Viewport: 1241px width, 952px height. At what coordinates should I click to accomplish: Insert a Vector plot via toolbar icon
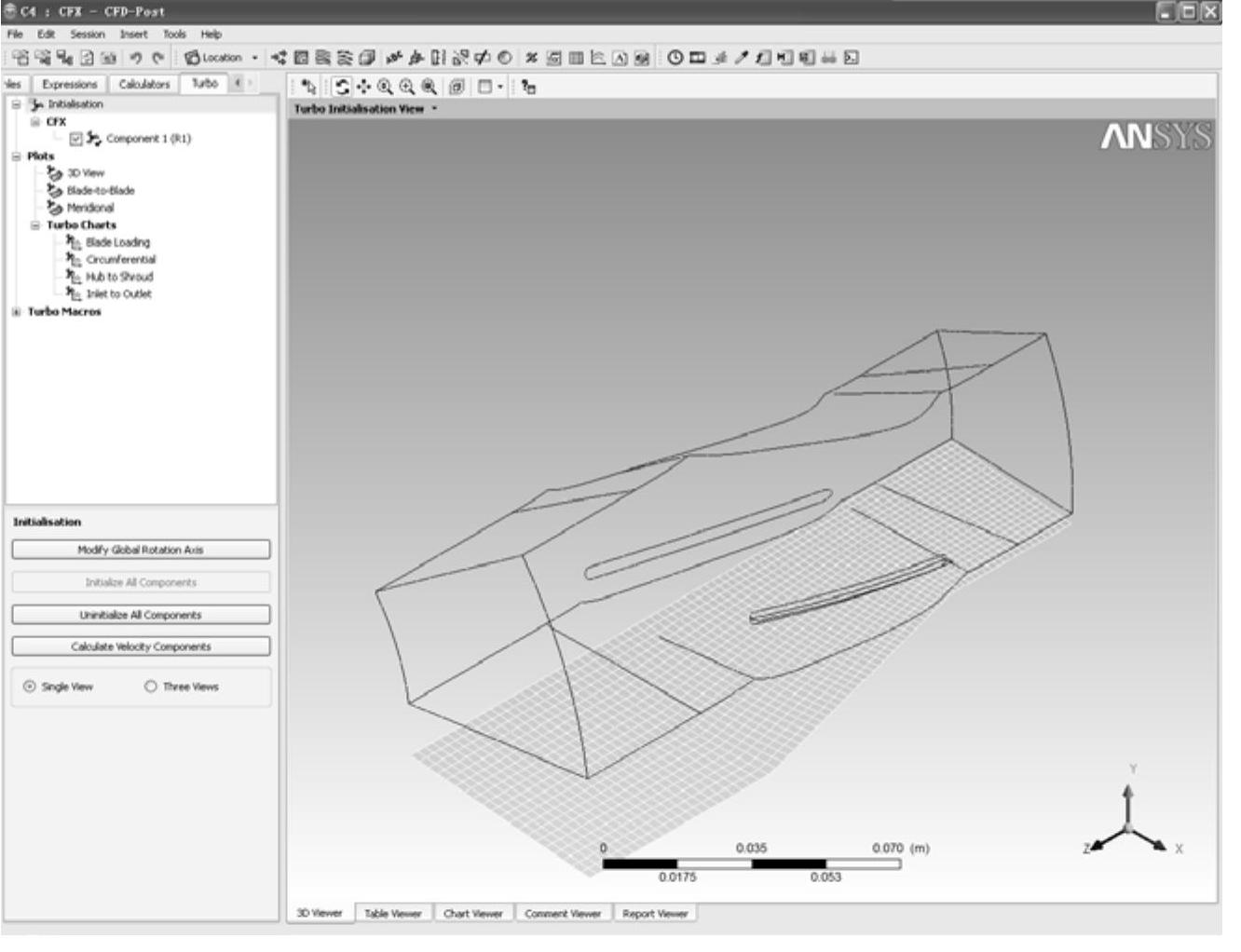coord(279,58)
